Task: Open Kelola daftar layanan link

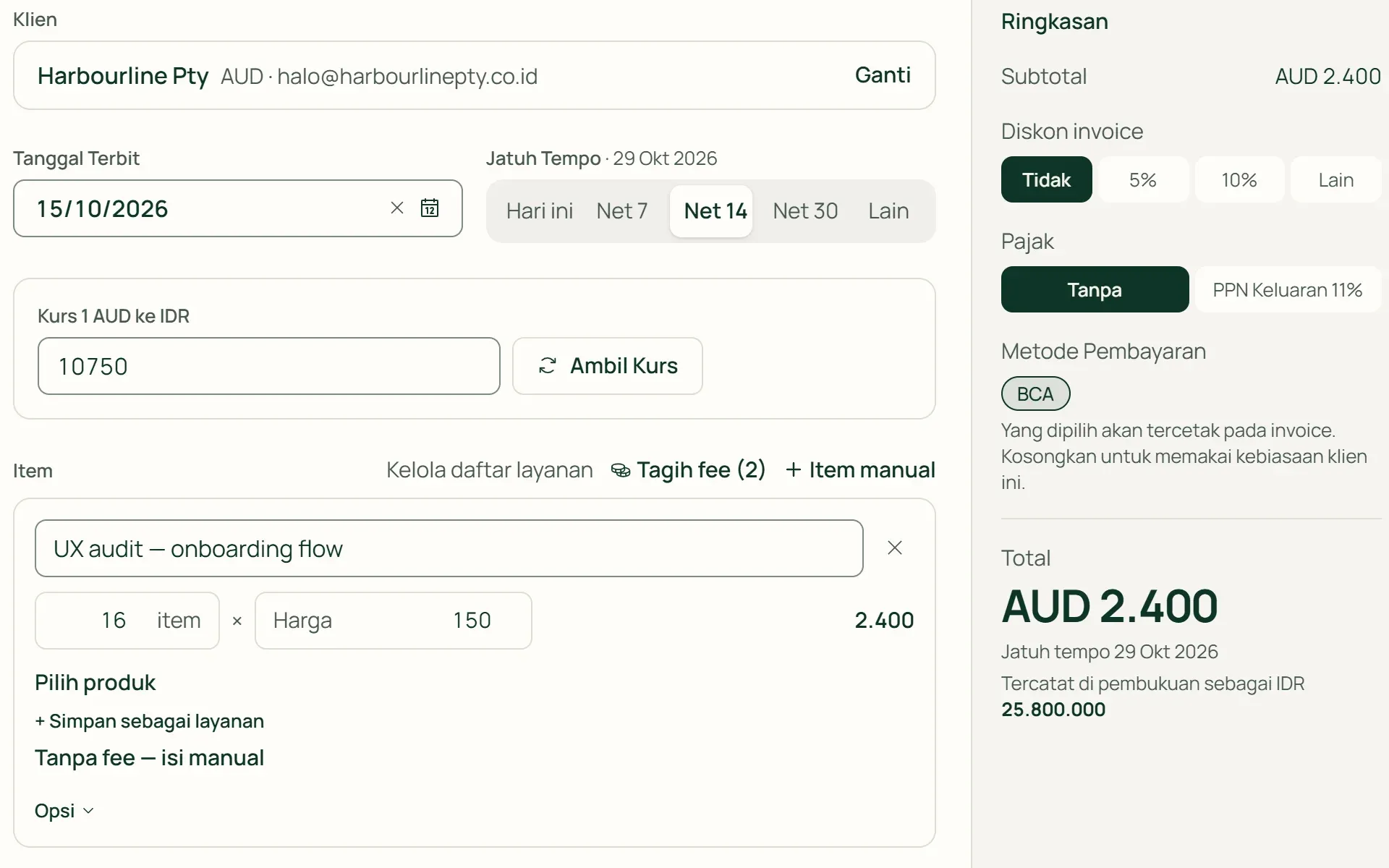Action: click(x=489, y=470)
